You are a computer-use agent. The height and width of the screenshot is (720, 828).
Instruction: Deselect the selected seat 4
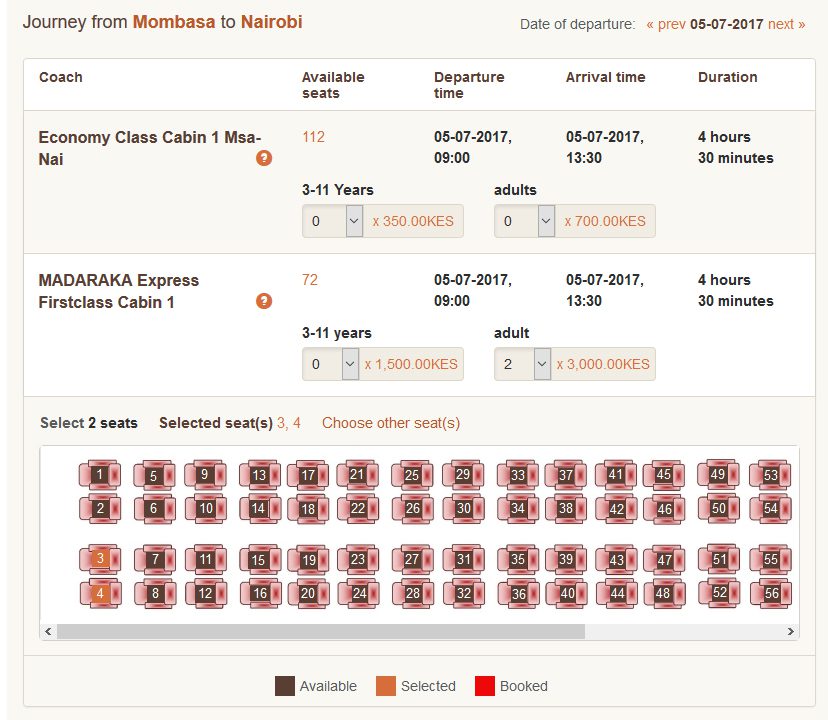(100, 593)
